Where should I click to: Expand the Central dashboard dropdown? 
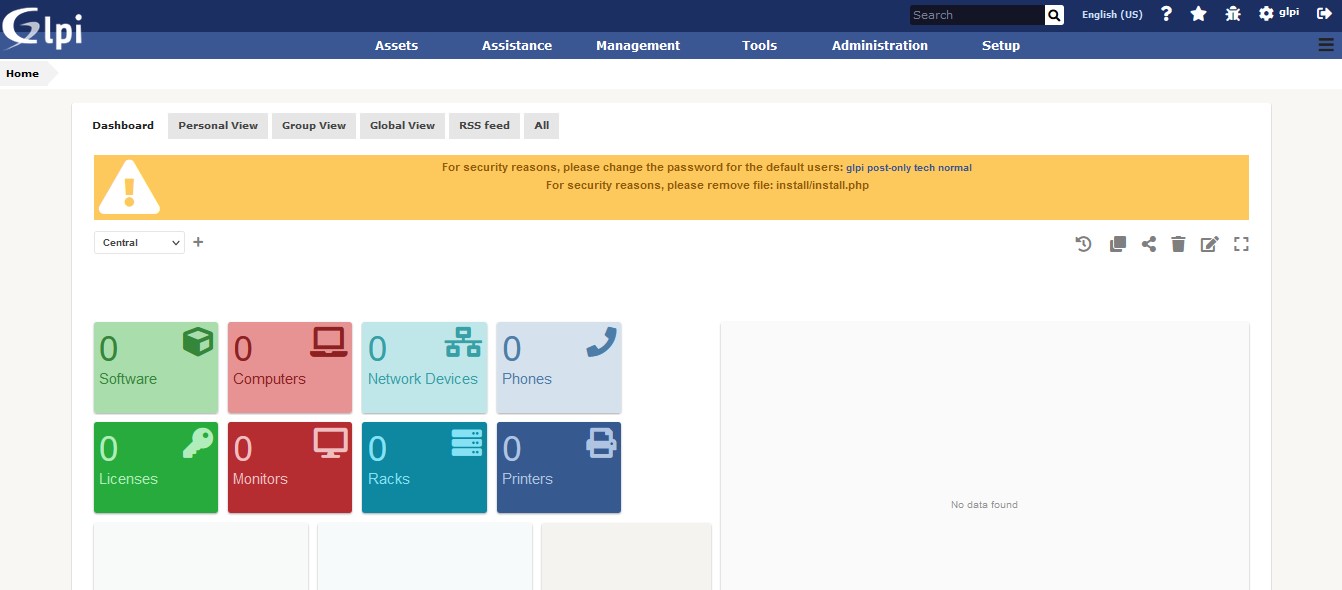[139, 243]
